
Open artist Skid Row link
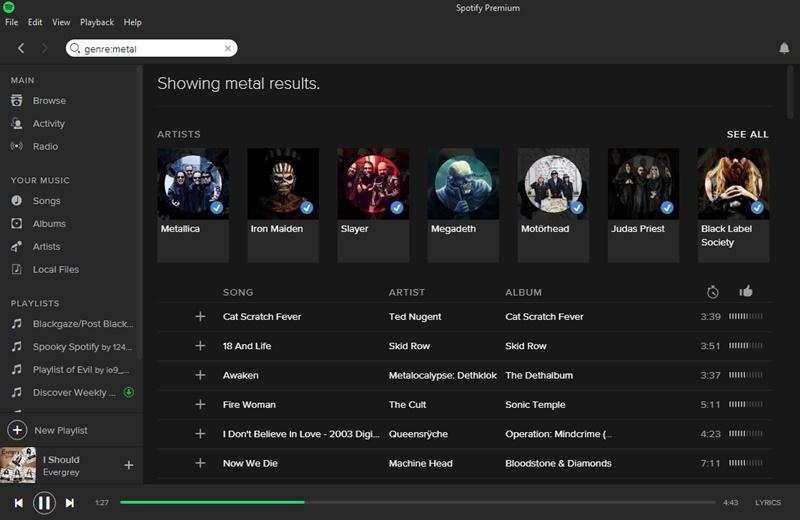click(x=409, y=346)
